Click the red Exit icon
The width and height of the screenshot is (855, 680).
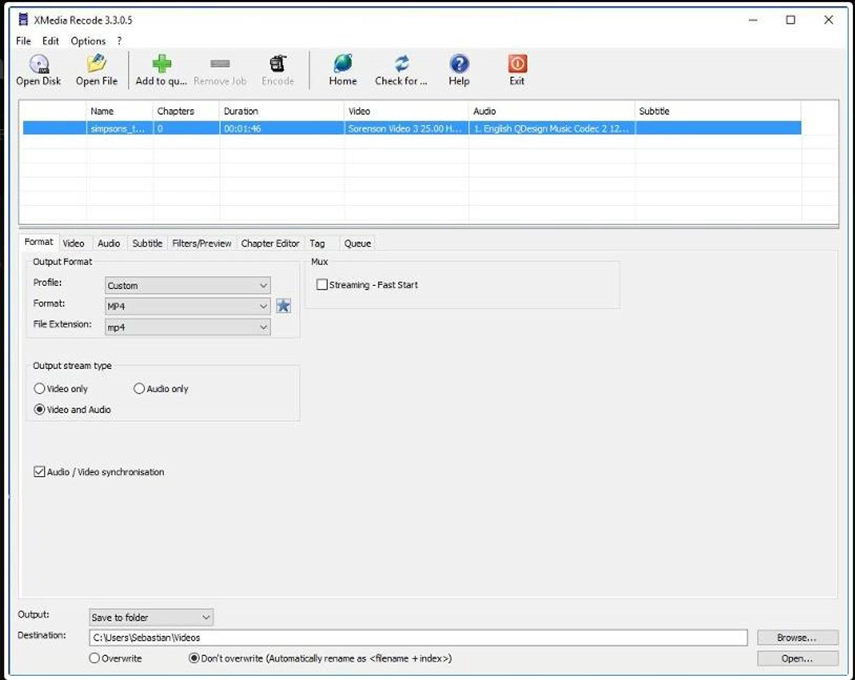[517, 64]
